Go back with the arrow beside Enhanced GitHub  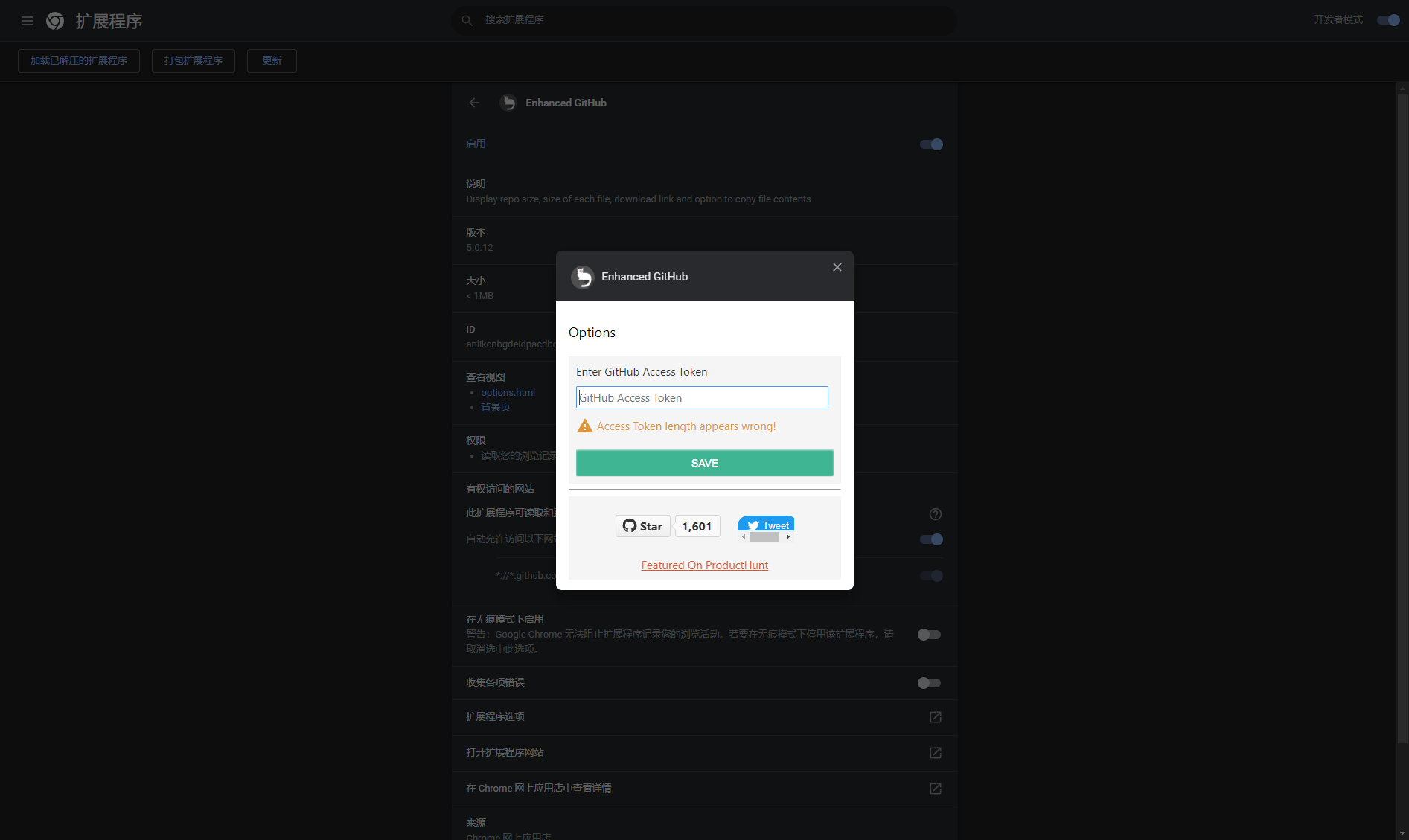(x=474, y=103)
